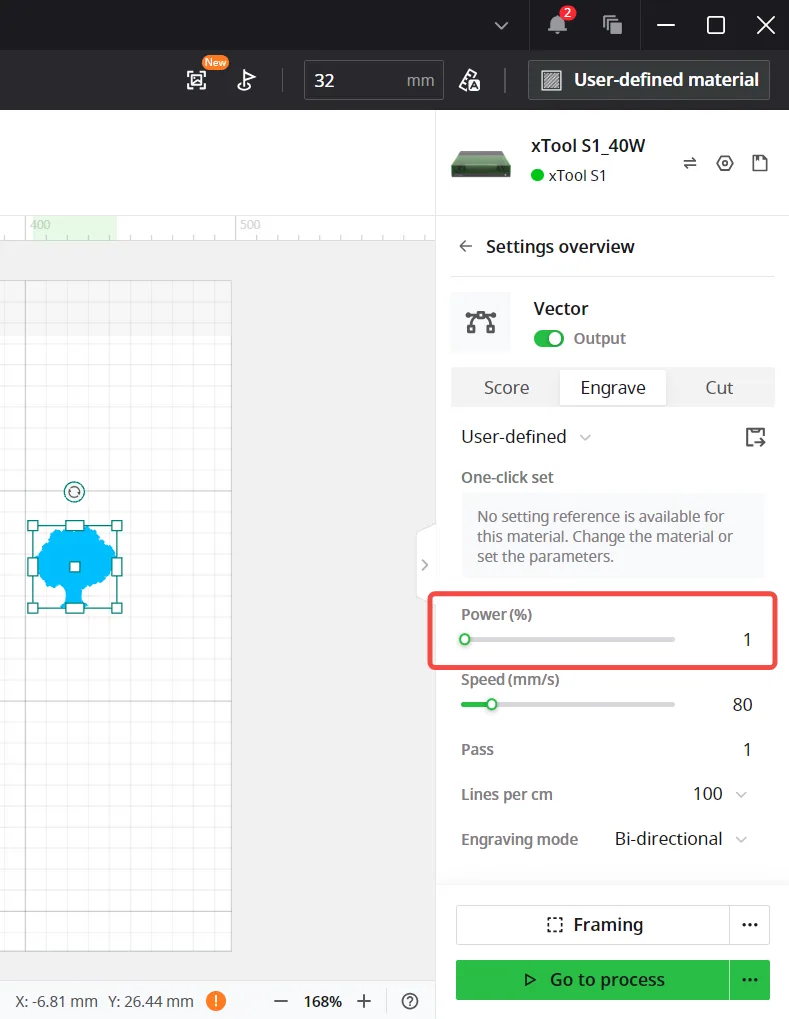Open the Lines per cm dropdown
Image resolution: width=789 pixels, height=1019 pixels.
pos(720,794)
